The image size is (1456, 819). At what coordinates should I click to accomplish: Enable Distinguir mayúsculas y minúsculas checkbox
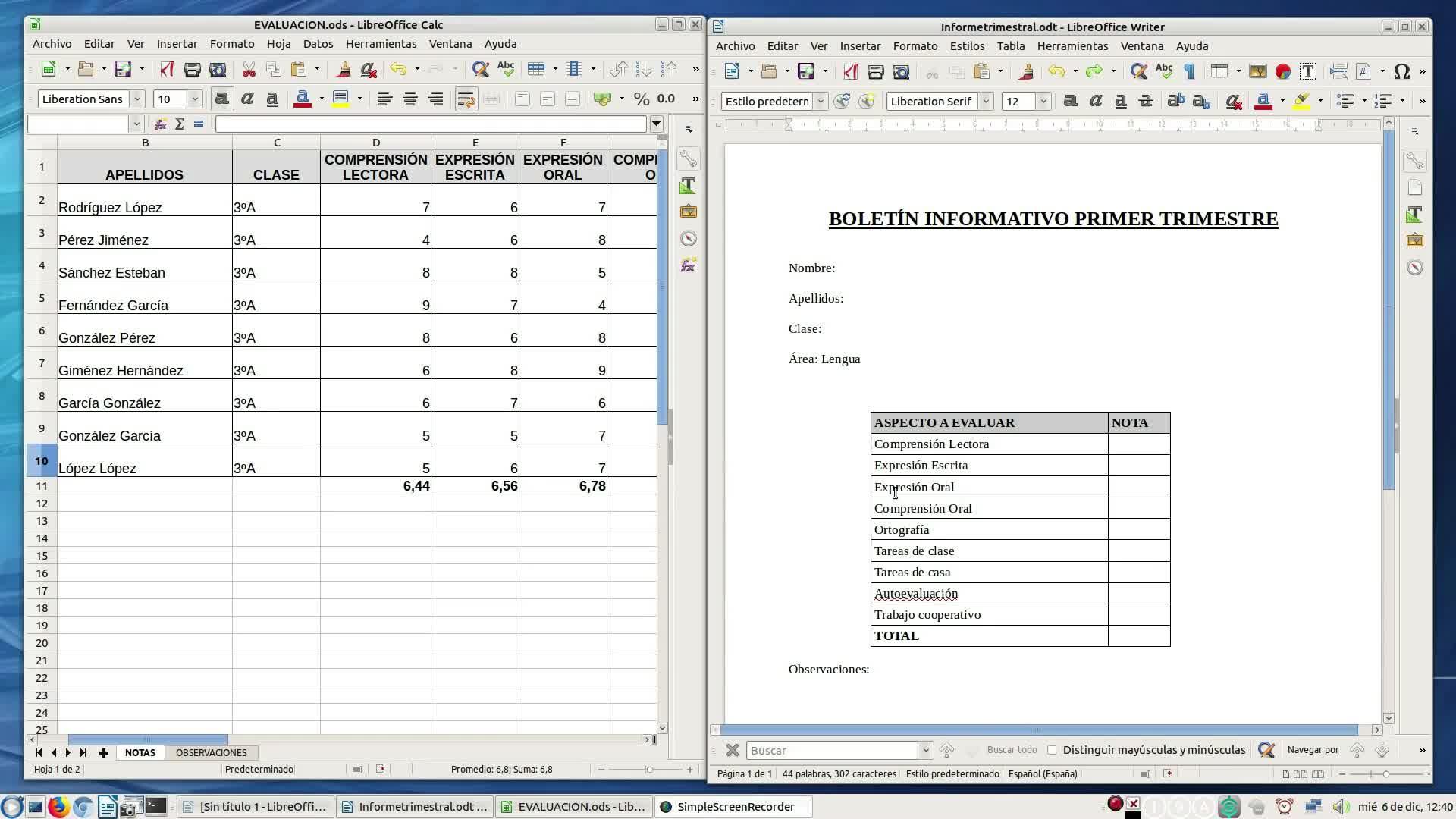click(1052, 750)
